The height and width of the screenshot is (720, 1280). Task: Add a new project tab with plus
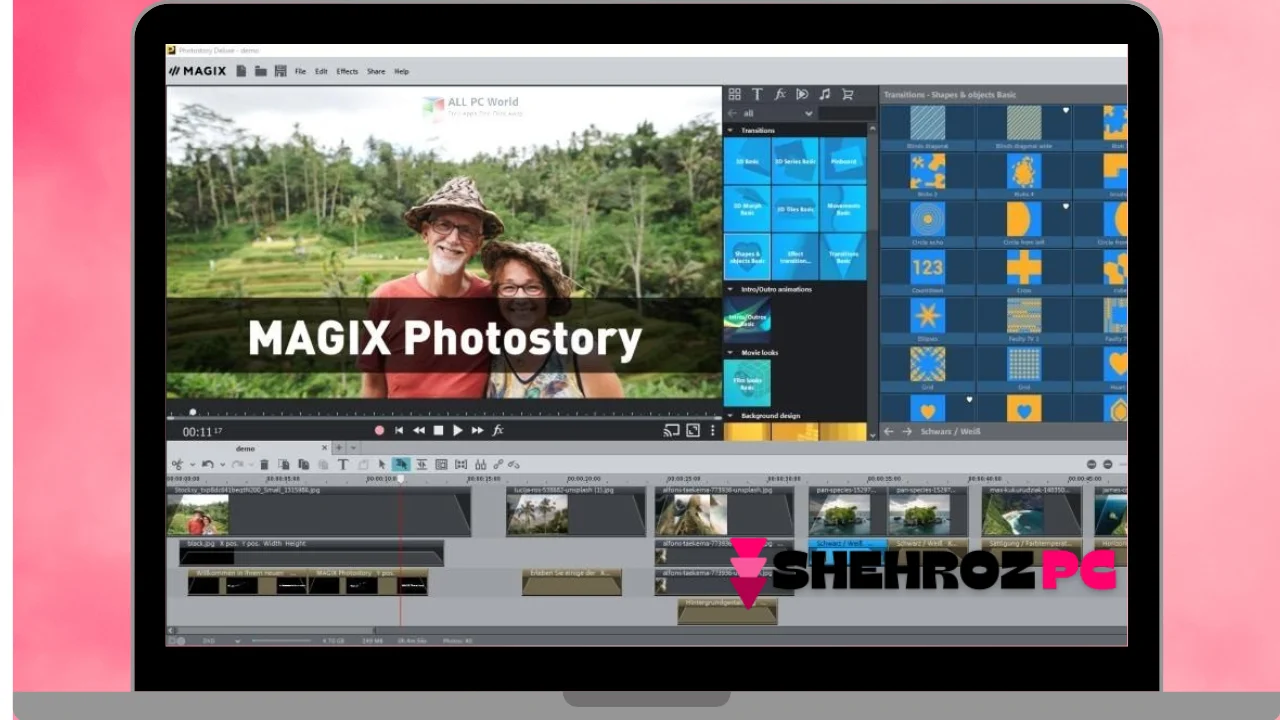click(x=339, y=448)
